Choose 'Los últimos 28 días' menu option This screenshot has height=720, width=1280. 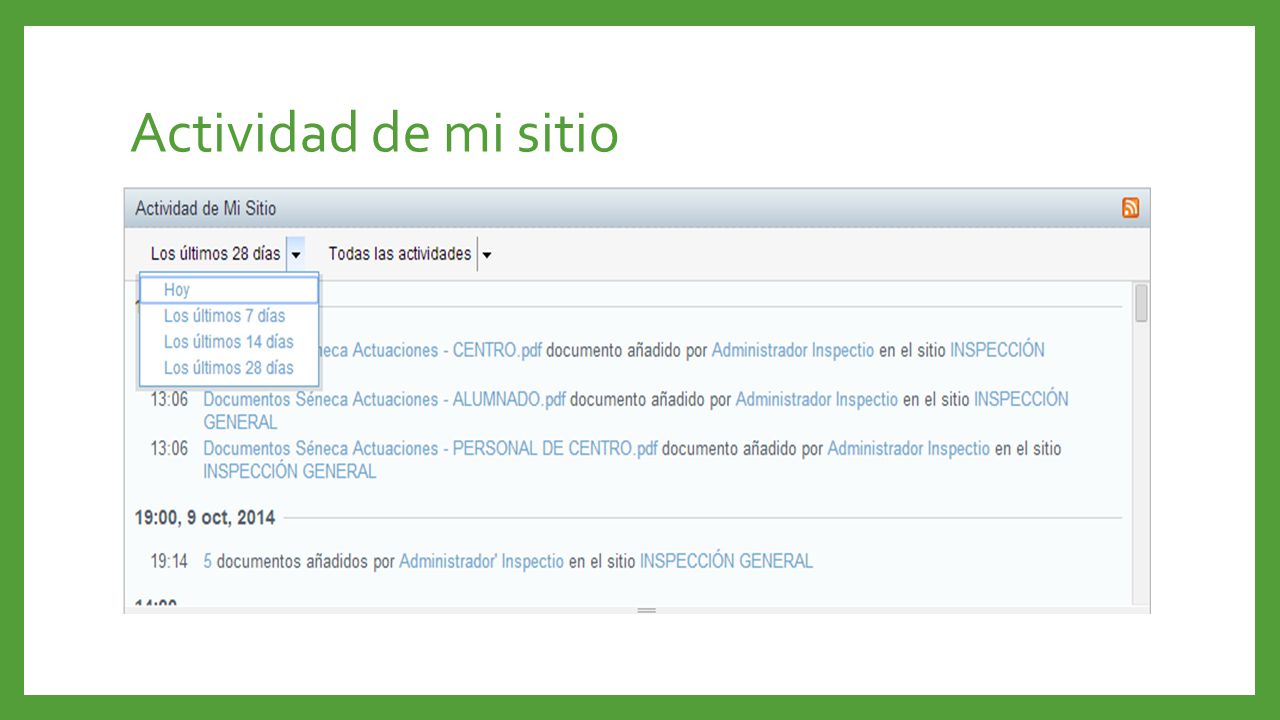coord(229,368)
